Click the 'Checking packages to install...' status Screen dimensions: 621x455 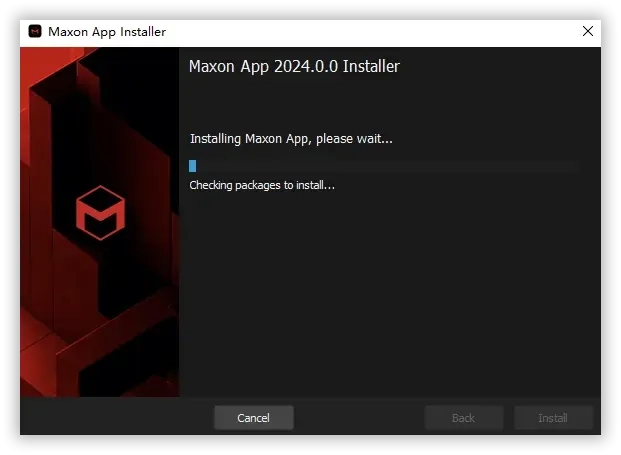coord(262,185)
